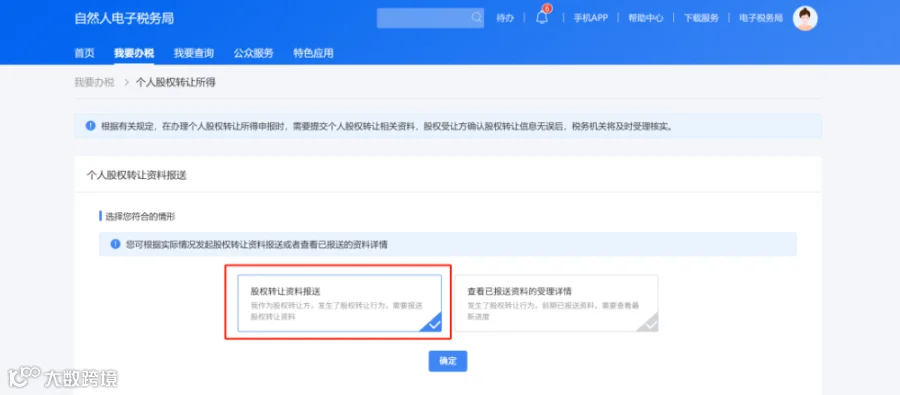
Task: Open the 下载服务 link
Action: (701, 18)
